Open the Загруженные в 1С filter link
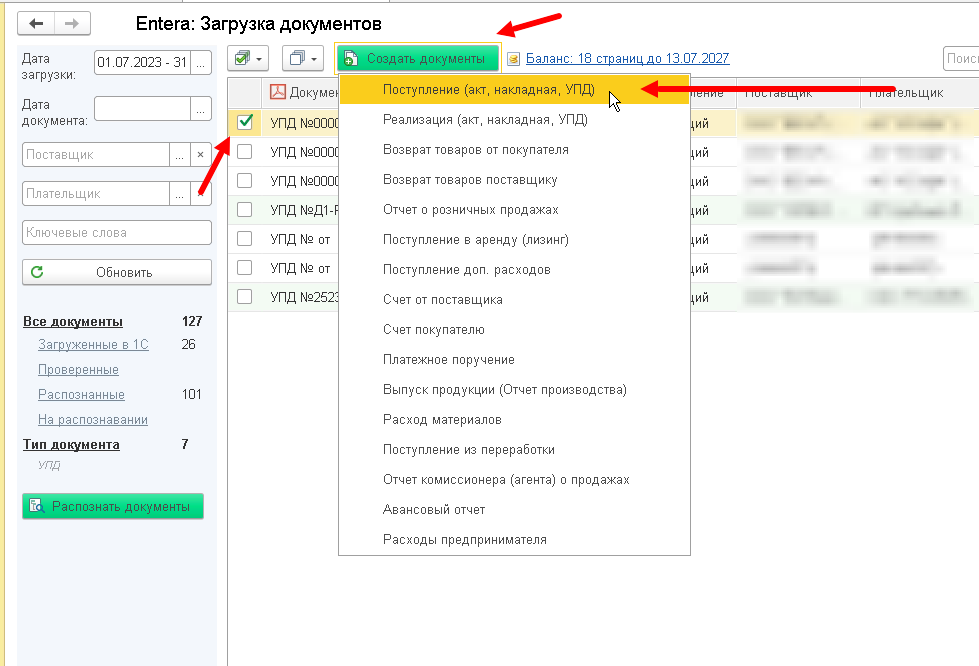This screenshot has height=666, width=979. click(93, 345)
